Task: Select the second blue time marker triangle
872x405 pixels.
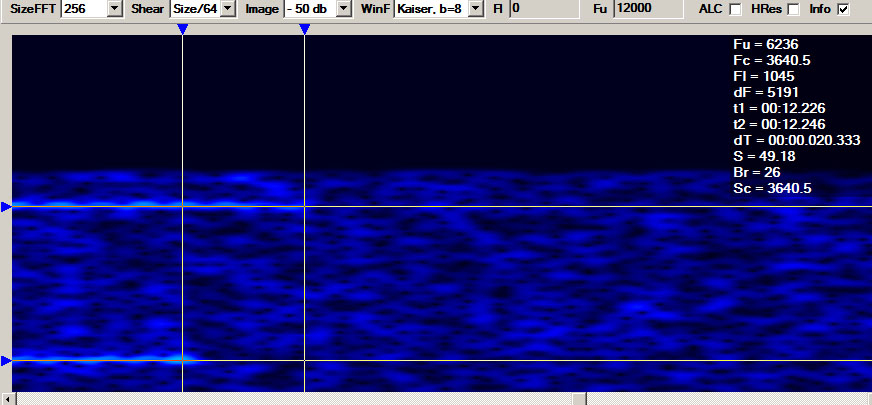Action: pos(304,29)
